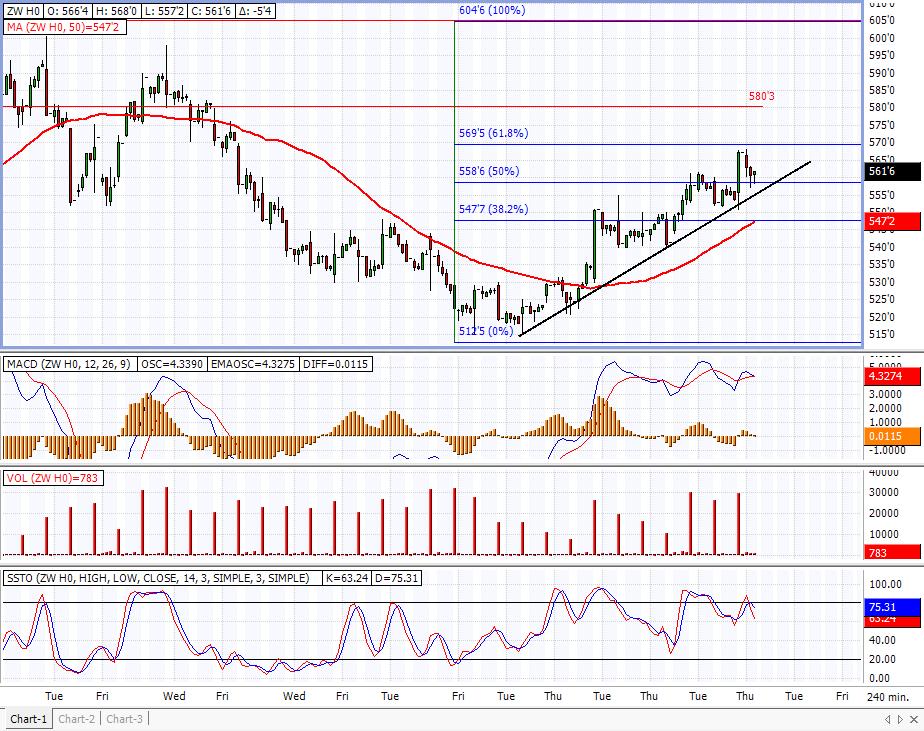
Task: Click the 240 min. timeframe label
Action: coord(887,696)
